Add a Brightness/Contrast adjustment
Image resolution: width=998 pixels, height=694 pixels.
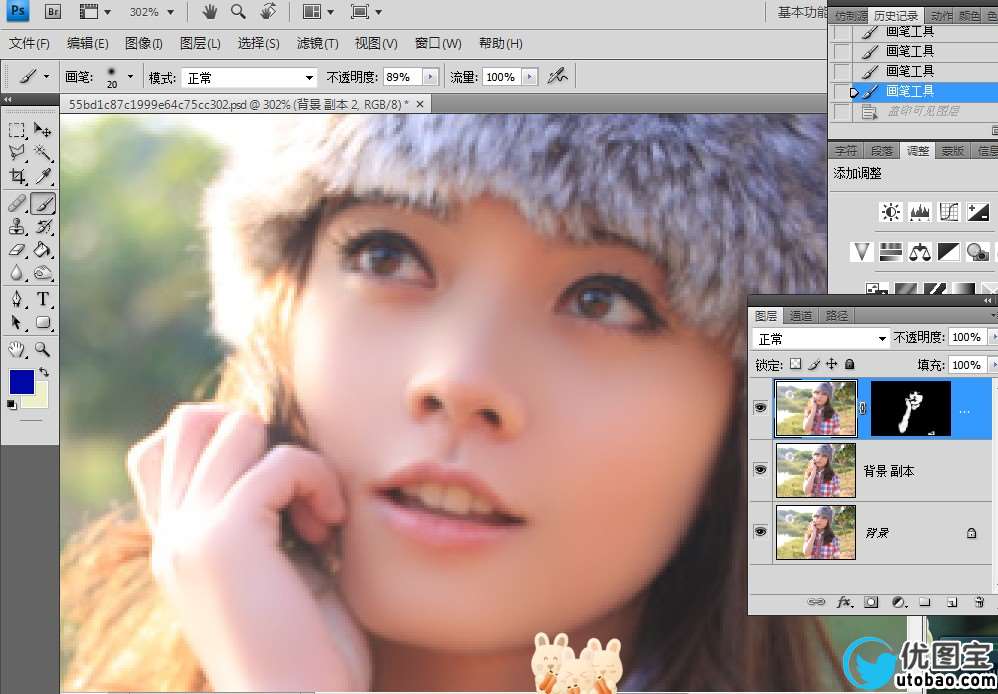click(890, 212)
